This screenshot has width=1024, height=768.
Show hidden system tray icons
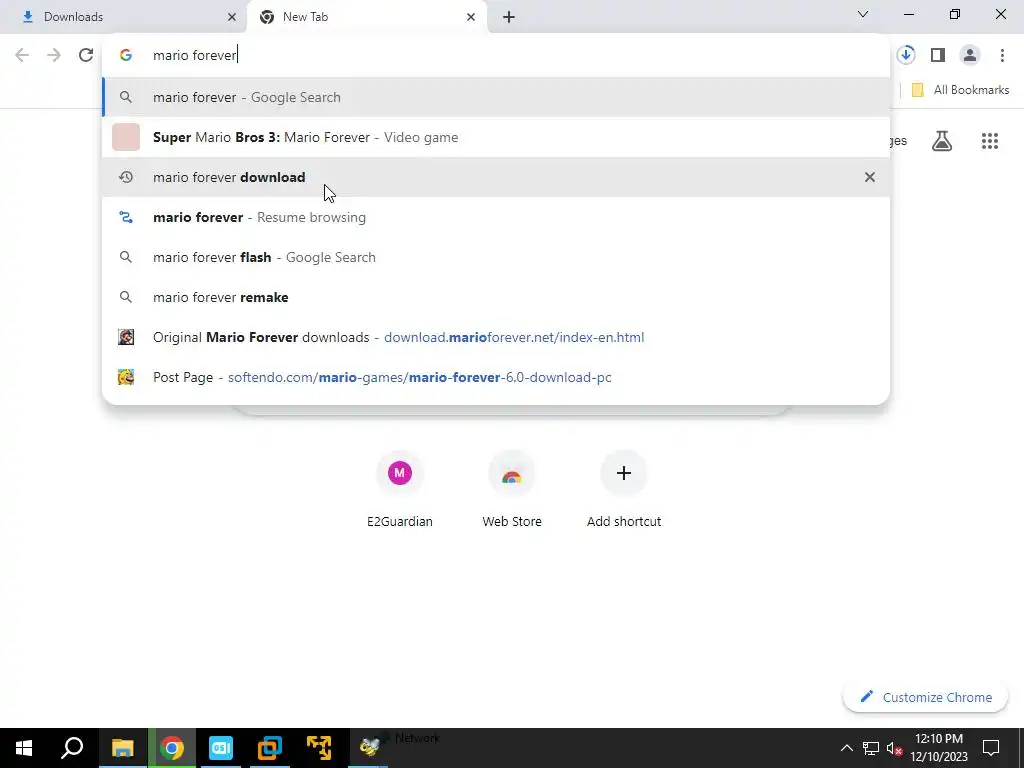(846, 748)
